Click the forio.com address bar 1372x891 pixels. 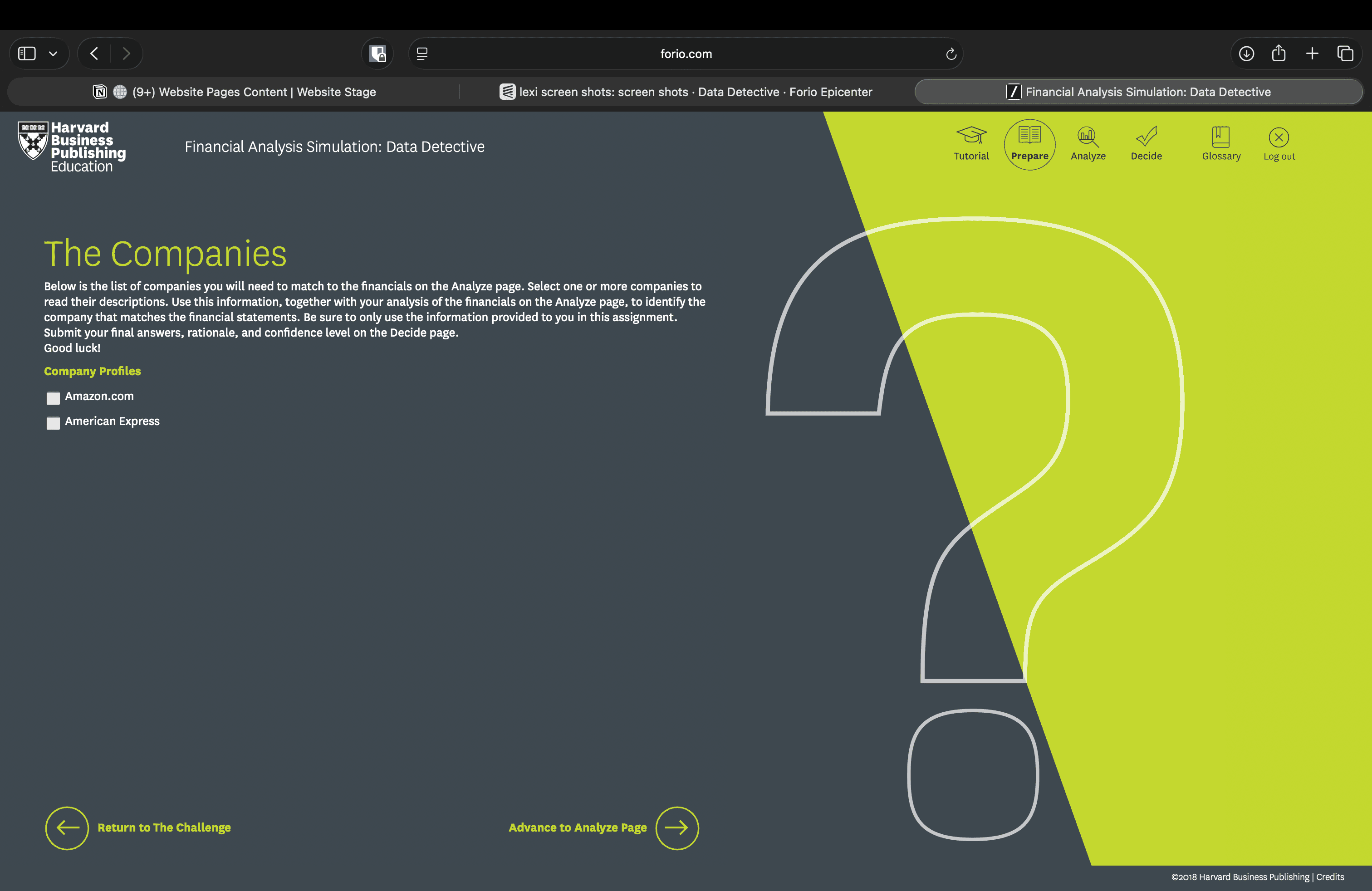686,54
